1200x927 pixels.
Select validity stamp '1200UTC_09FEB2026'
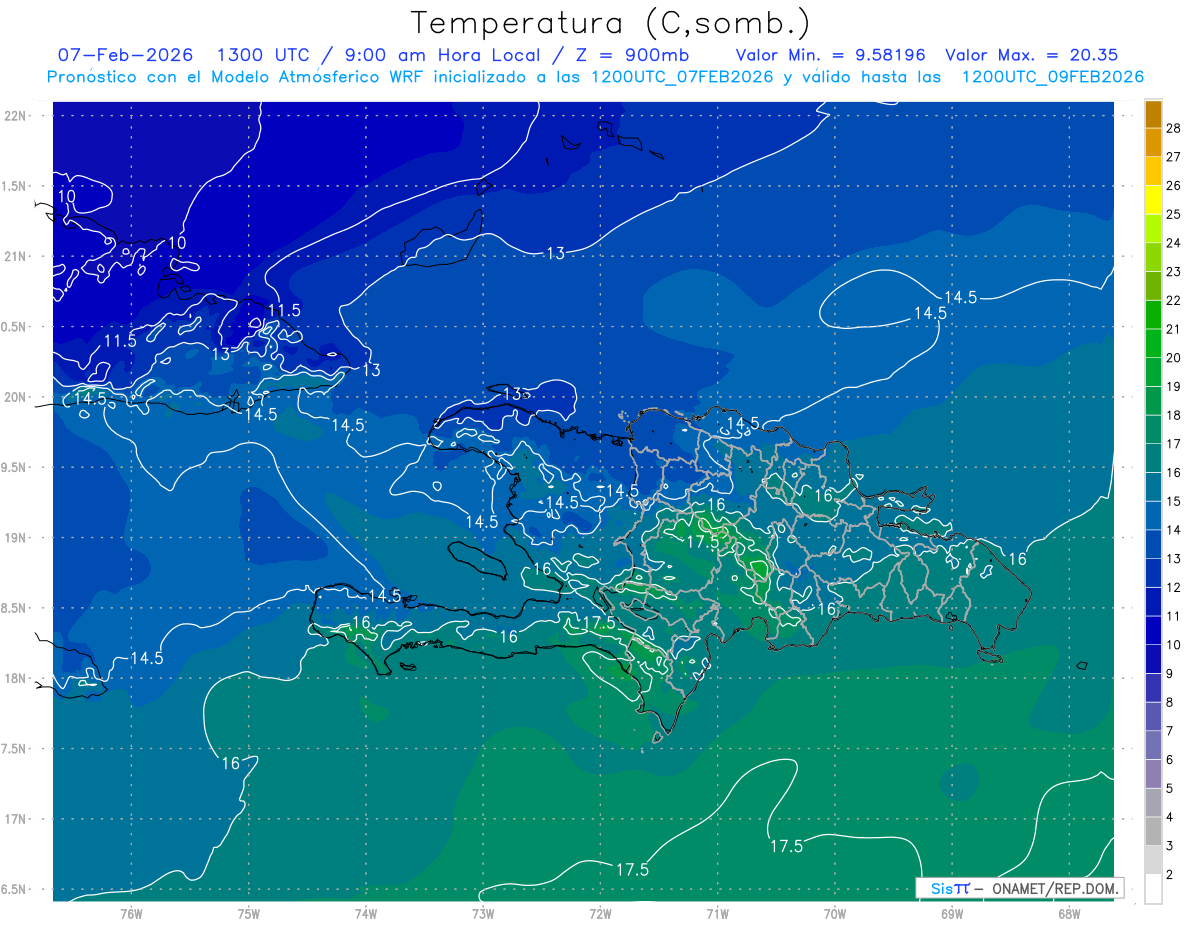click(1052, 76)
